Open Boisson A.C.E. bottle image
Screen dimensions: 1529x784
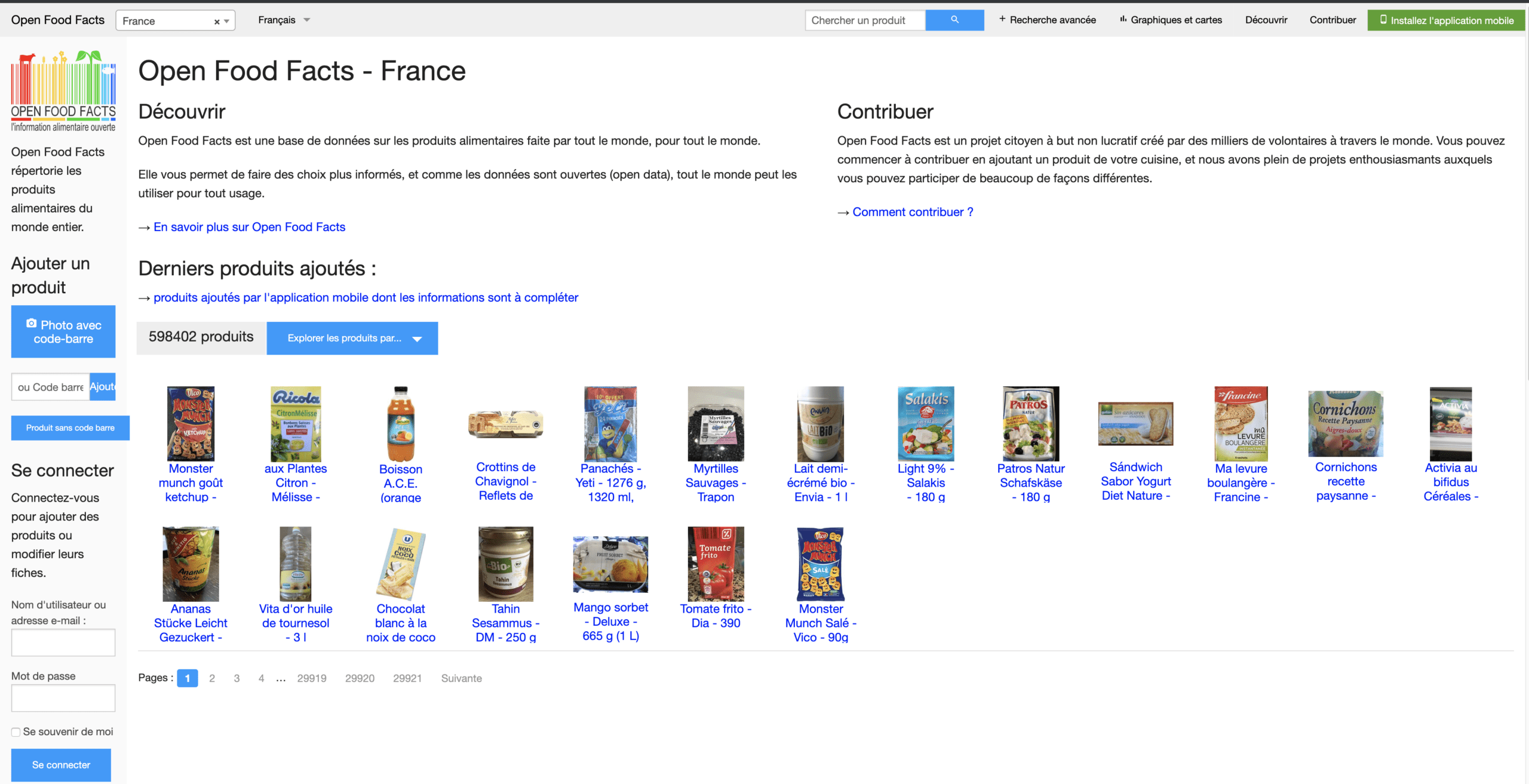point(401,423)
